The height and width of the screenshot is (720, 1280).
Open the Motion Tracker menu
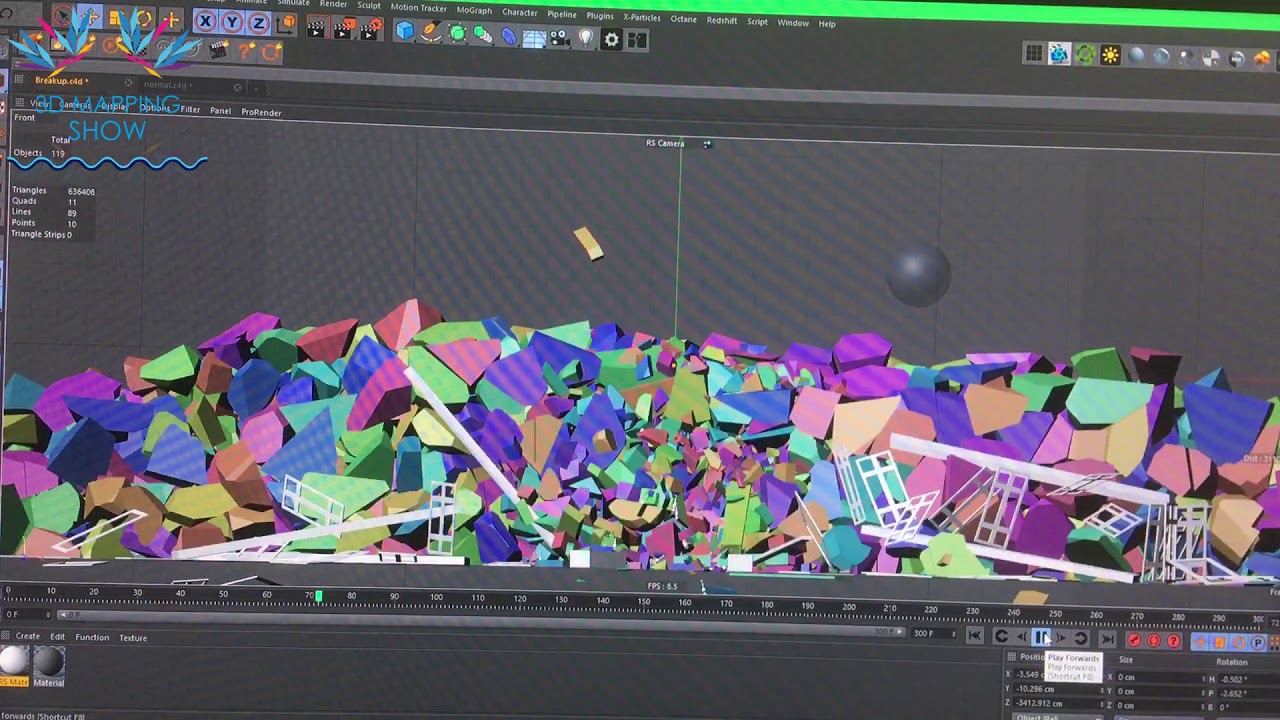pyautogui.click(x=419, y=8)
